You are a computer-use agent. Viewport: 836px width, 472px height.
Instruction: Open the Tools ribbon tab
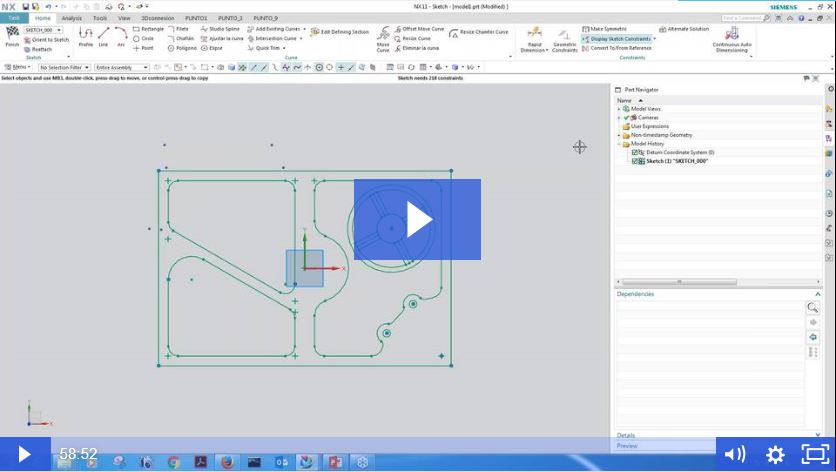pos(100,18)
